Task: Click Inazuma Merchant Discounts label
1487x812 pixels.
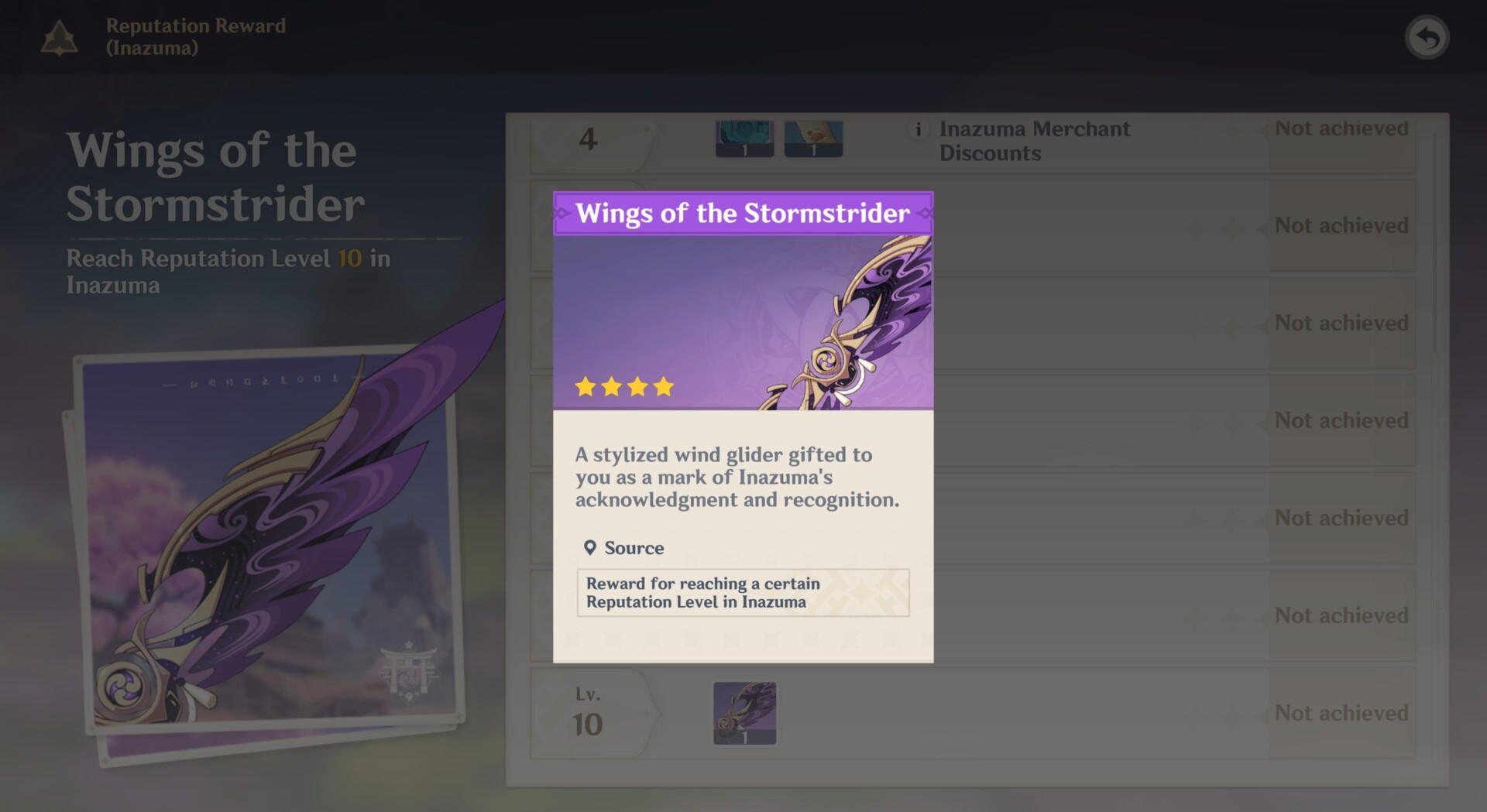Action: (1035, 141)
